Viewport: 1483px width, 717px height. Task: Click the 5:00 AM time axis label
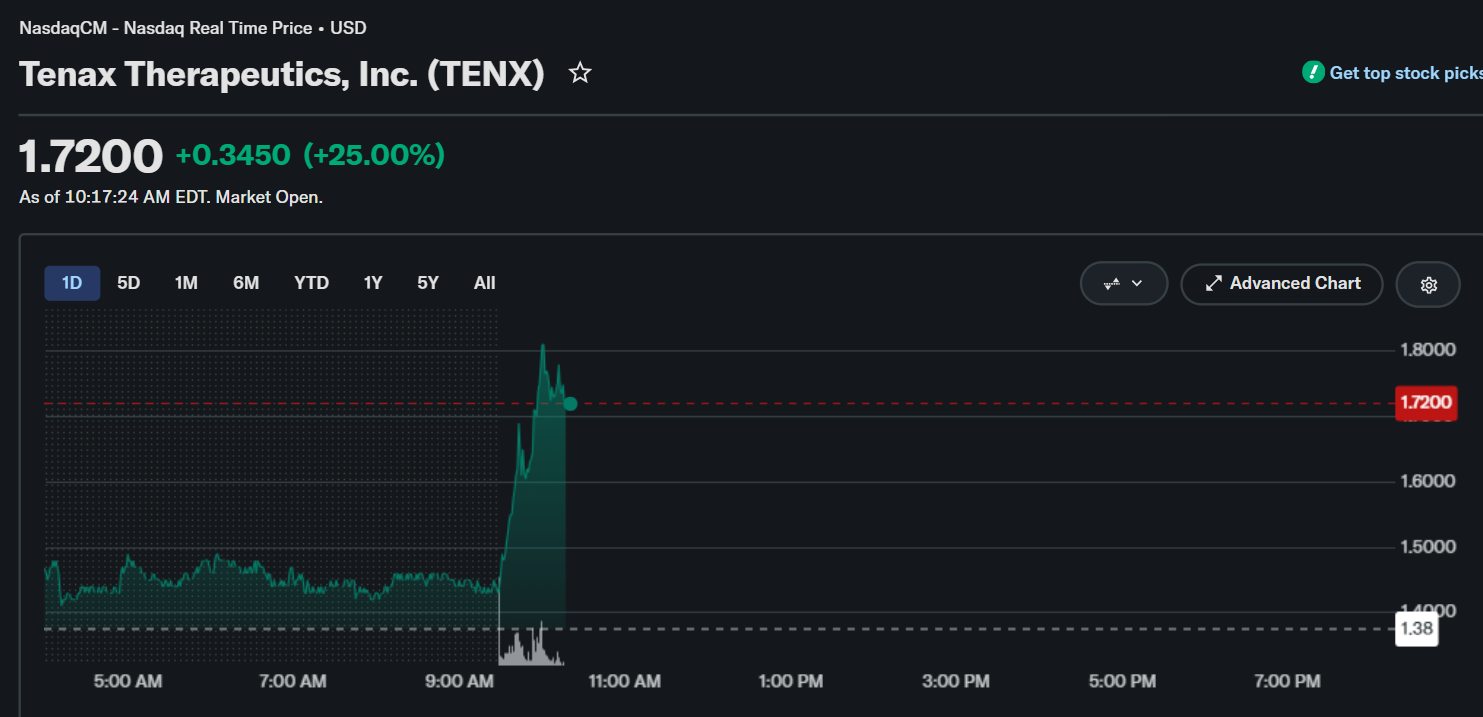(128, 681)
